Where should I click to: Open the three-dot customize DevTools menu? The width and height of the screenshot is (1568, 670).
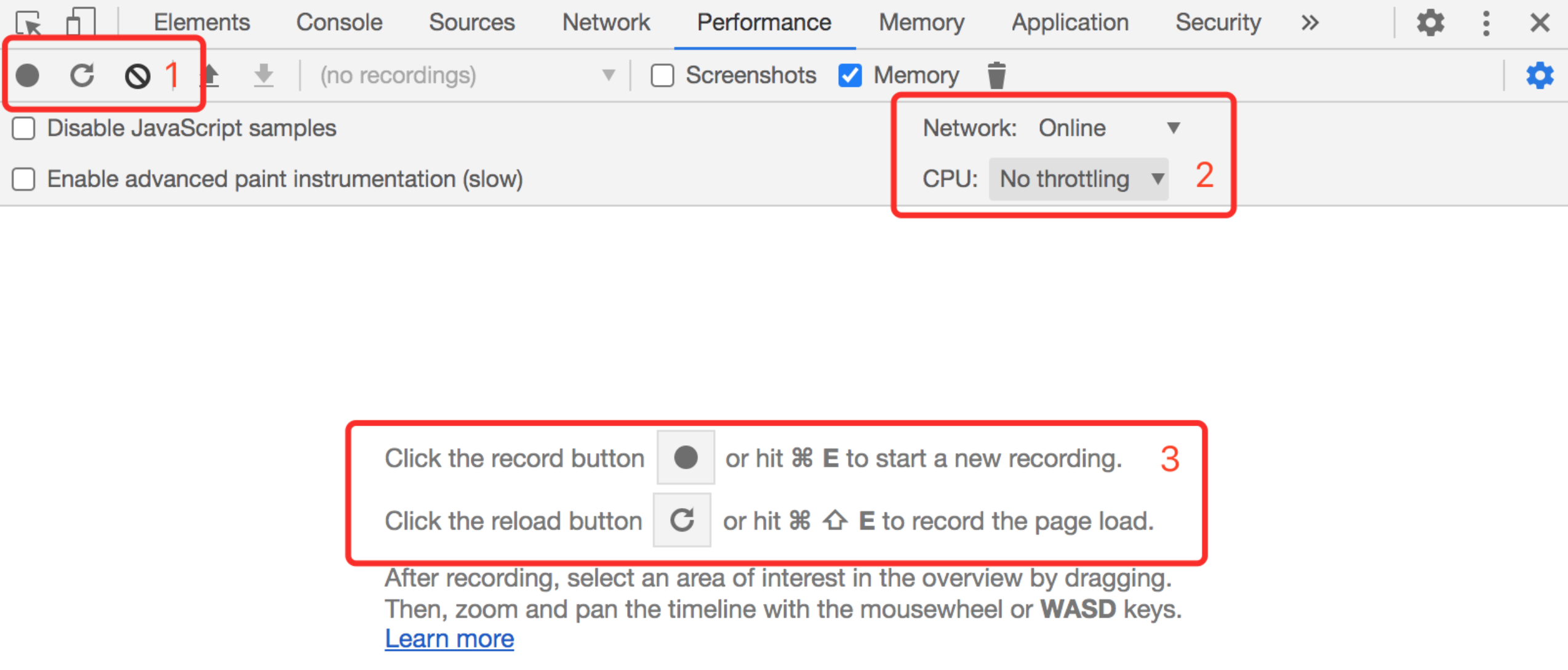pyautogui.click(x=1486, y=23)
